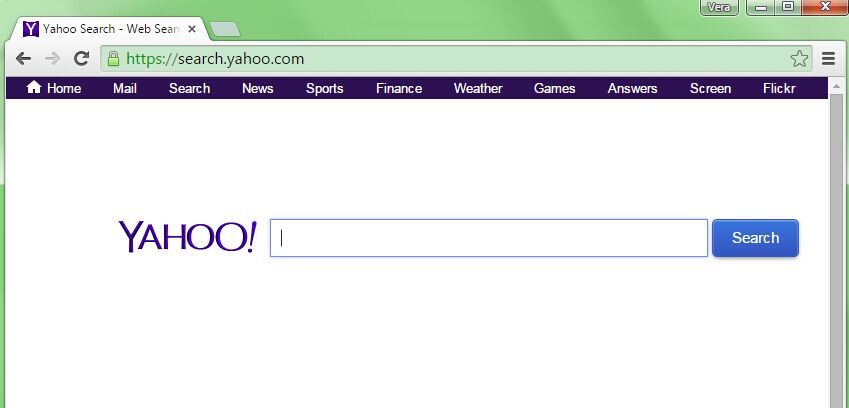Open the Home link with house icon
This screenshot has width=849, height=408.
54,88
